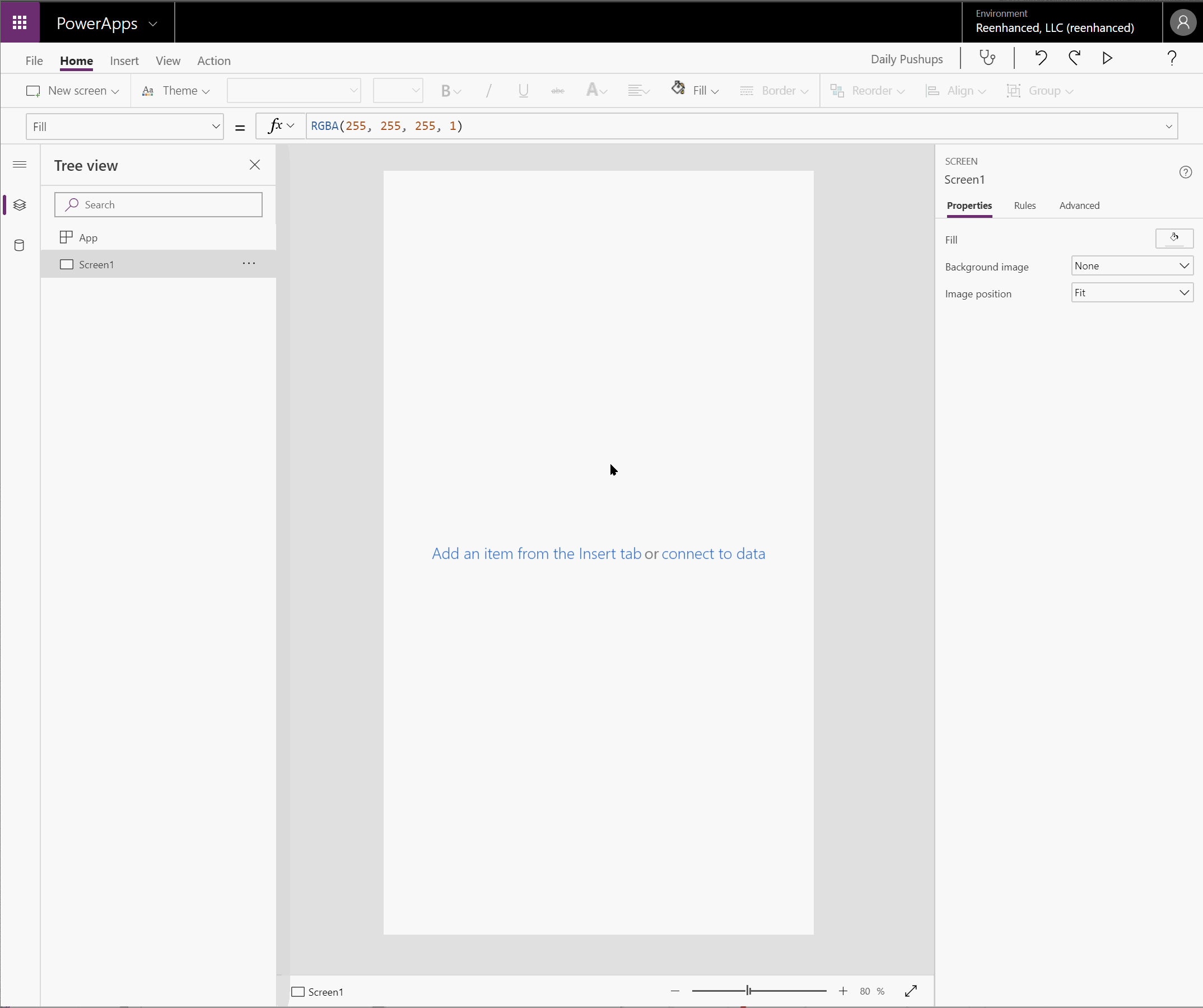Undo the last change
Screen dimensions: 1203x1008
(1041, 58)
